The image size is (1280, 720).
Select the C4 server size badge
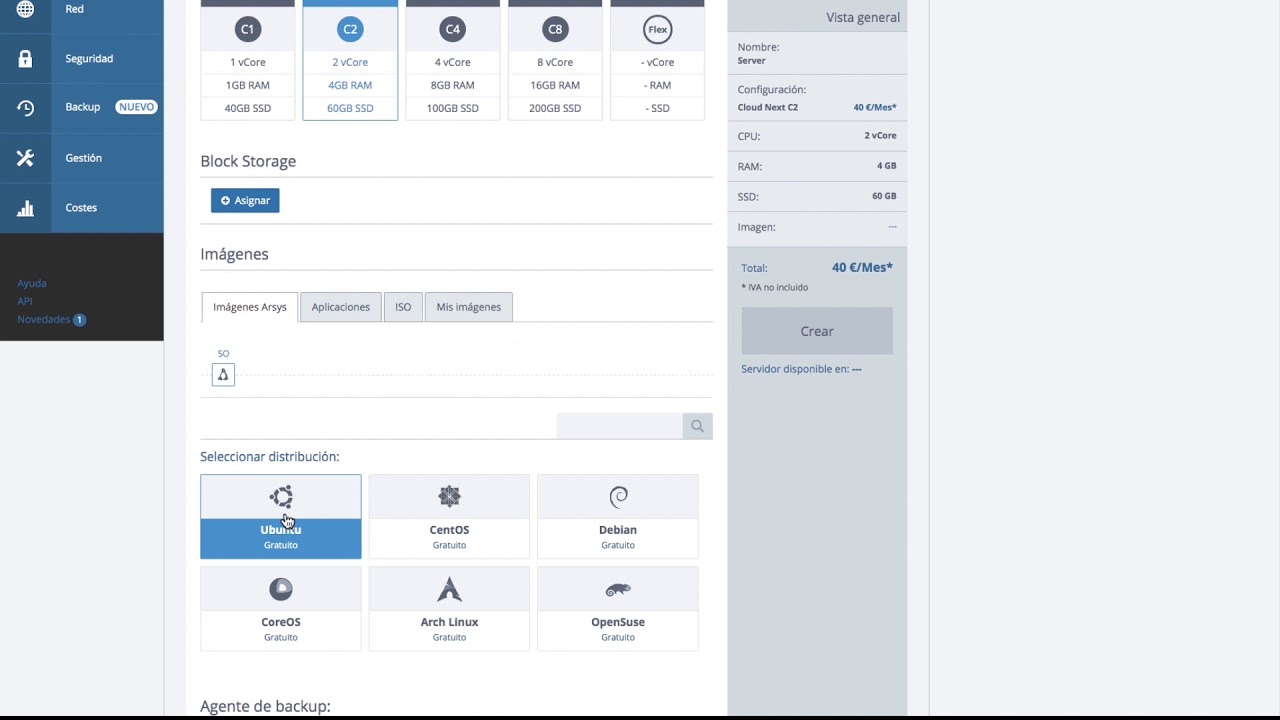(x=453, y=29)
